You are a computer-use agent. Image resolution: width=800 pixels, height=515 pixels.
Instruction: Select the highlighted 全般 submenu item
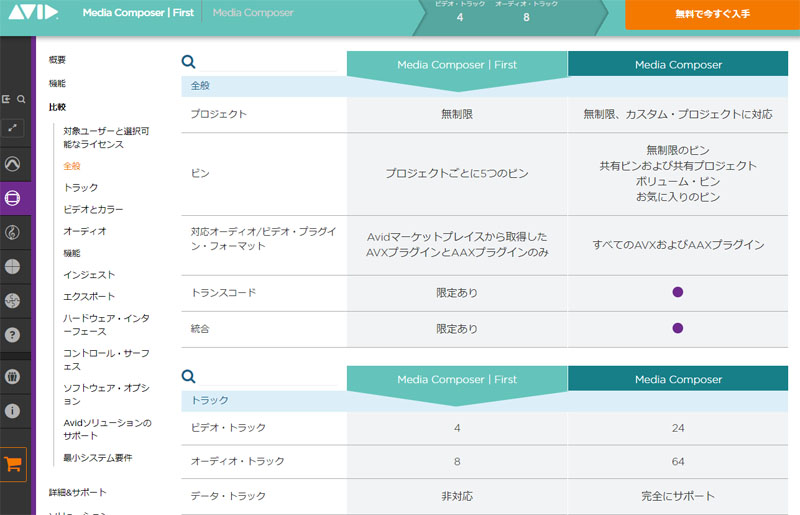point(72,166)
